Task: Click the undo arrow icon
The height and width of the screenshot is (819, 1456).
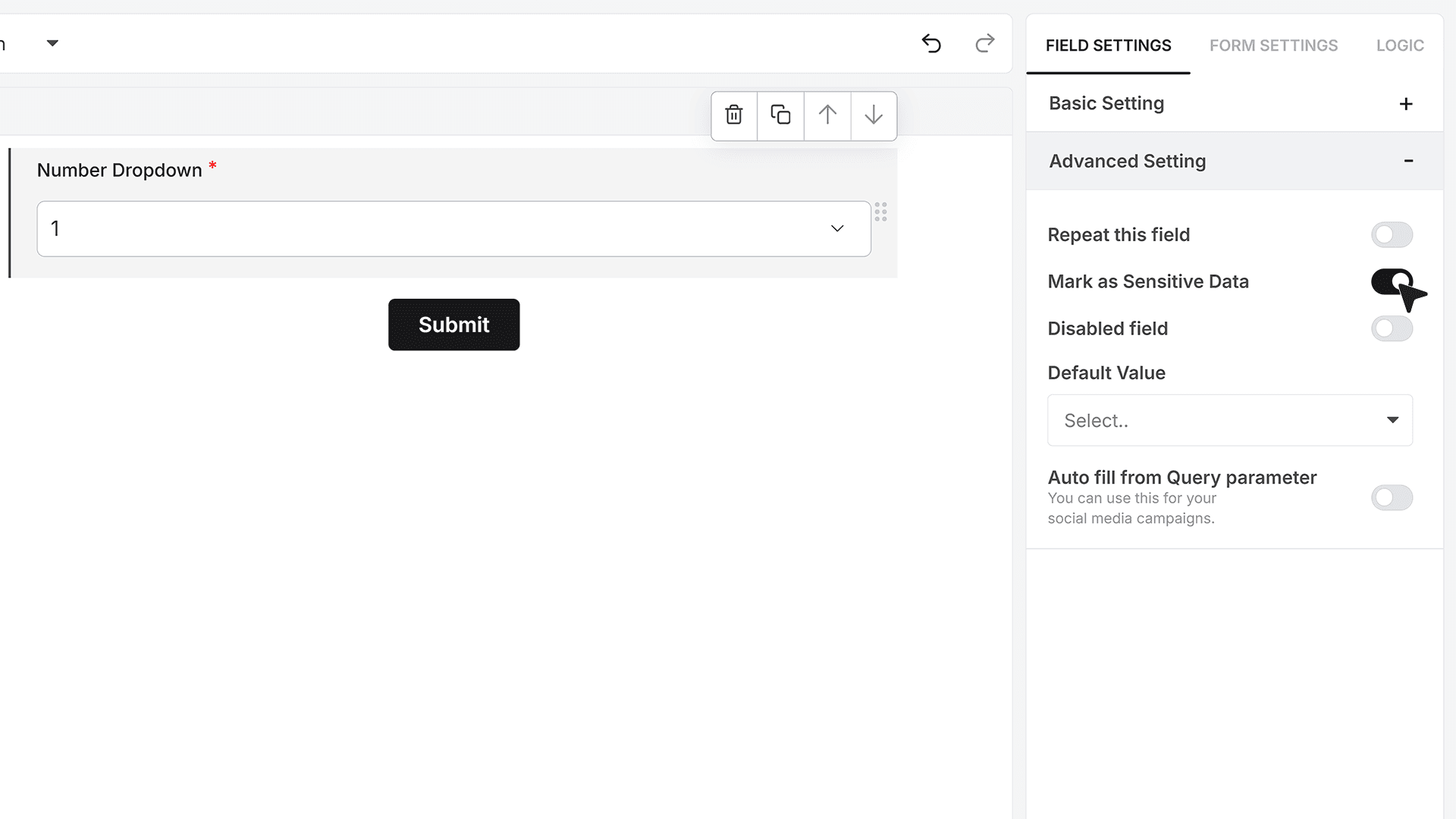Action: click(x=931, y=43)
